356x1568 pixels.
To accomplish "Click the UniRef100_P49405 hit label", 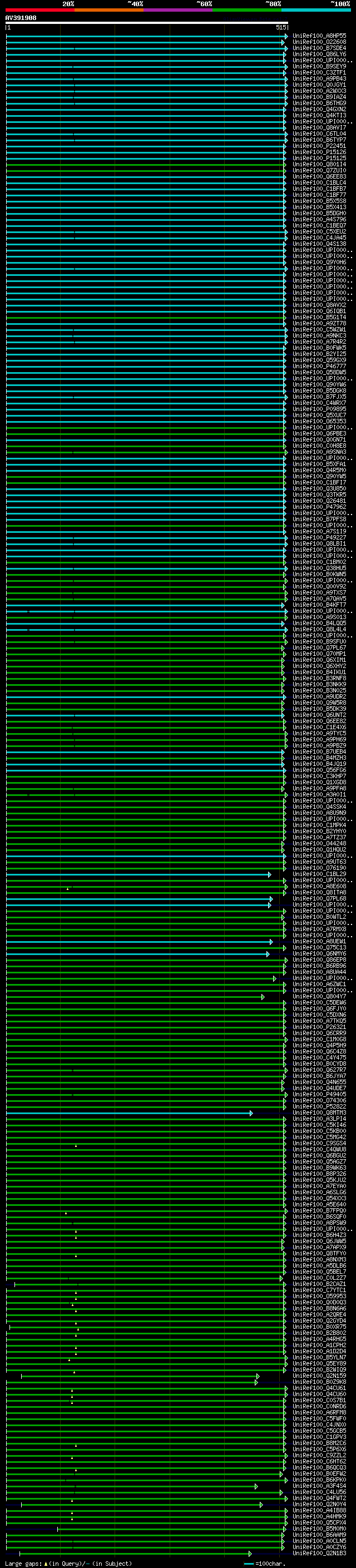I will [x=319, y=1095].
